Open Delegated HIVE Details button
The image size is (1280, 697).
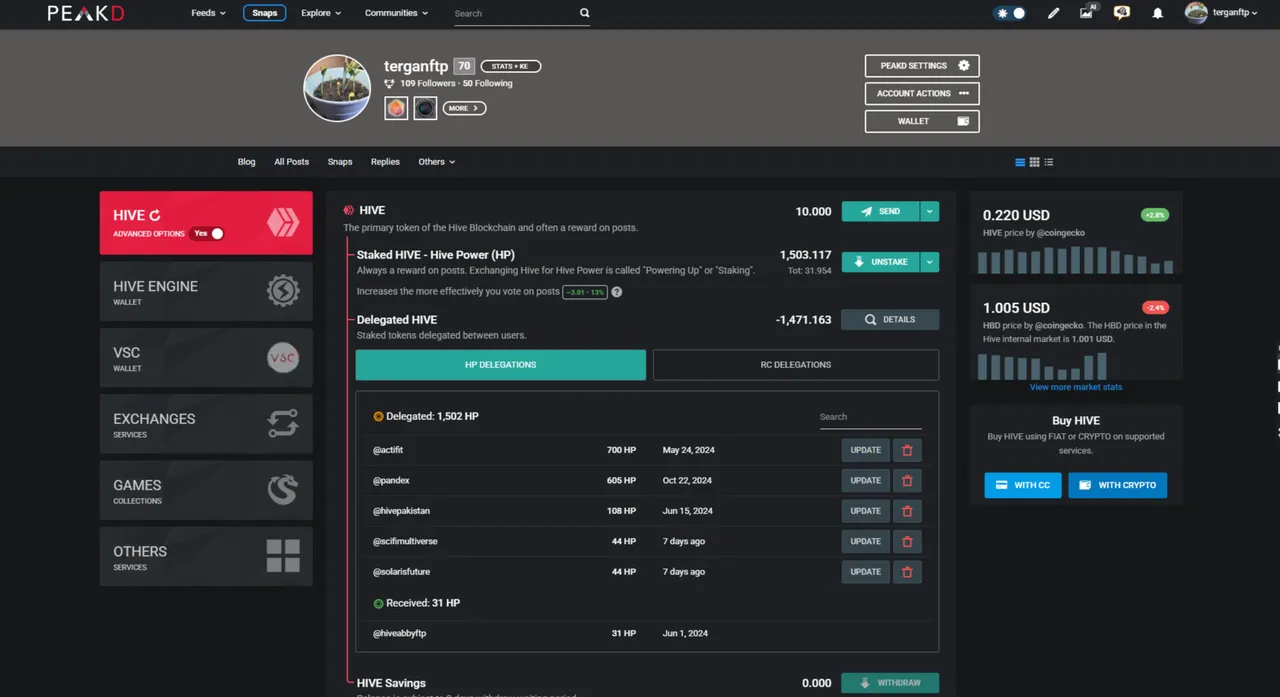point(890,320)
